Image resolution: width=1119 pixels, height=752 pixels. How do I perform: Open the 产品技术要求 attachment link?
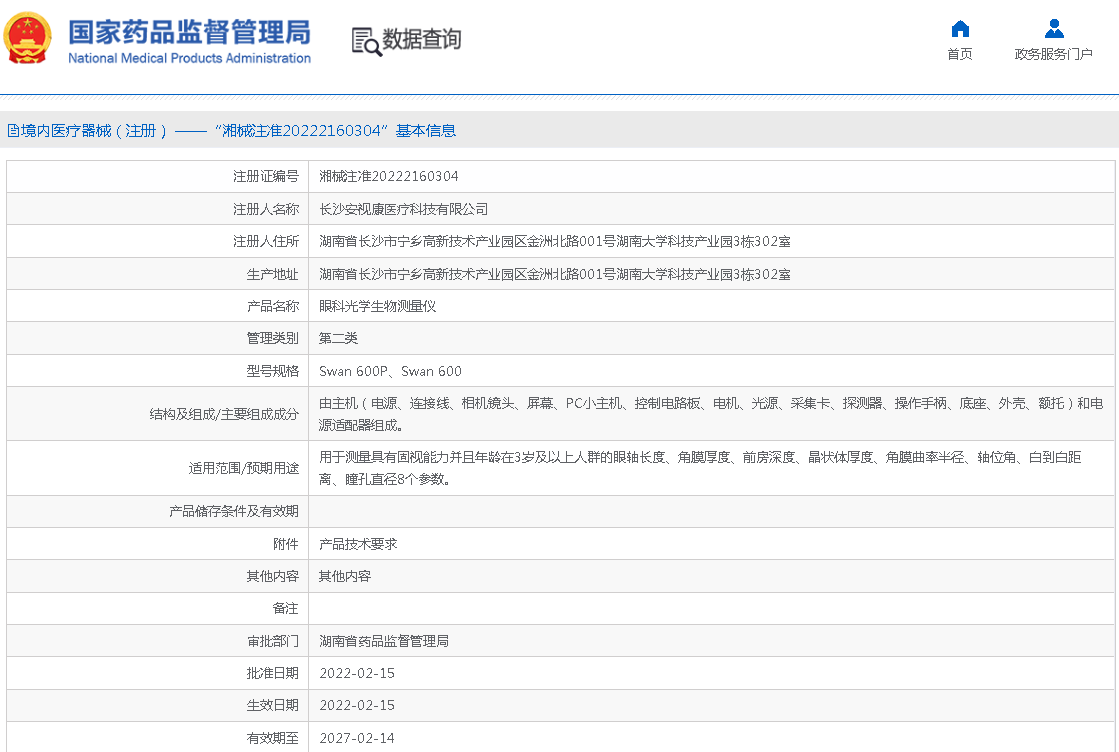tap(358, 544)
